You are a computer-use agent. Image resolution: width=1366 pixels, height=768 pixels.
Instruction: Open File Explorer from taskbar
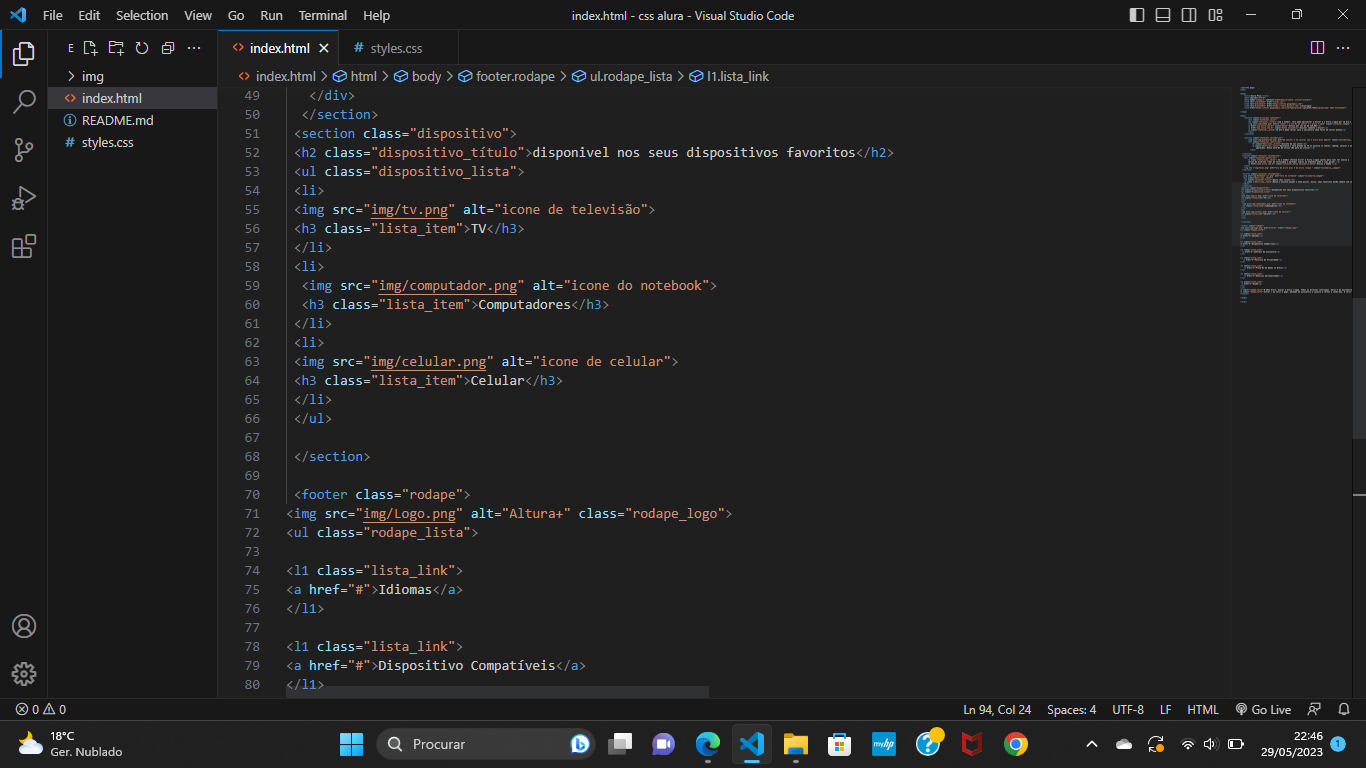[795, 744]
